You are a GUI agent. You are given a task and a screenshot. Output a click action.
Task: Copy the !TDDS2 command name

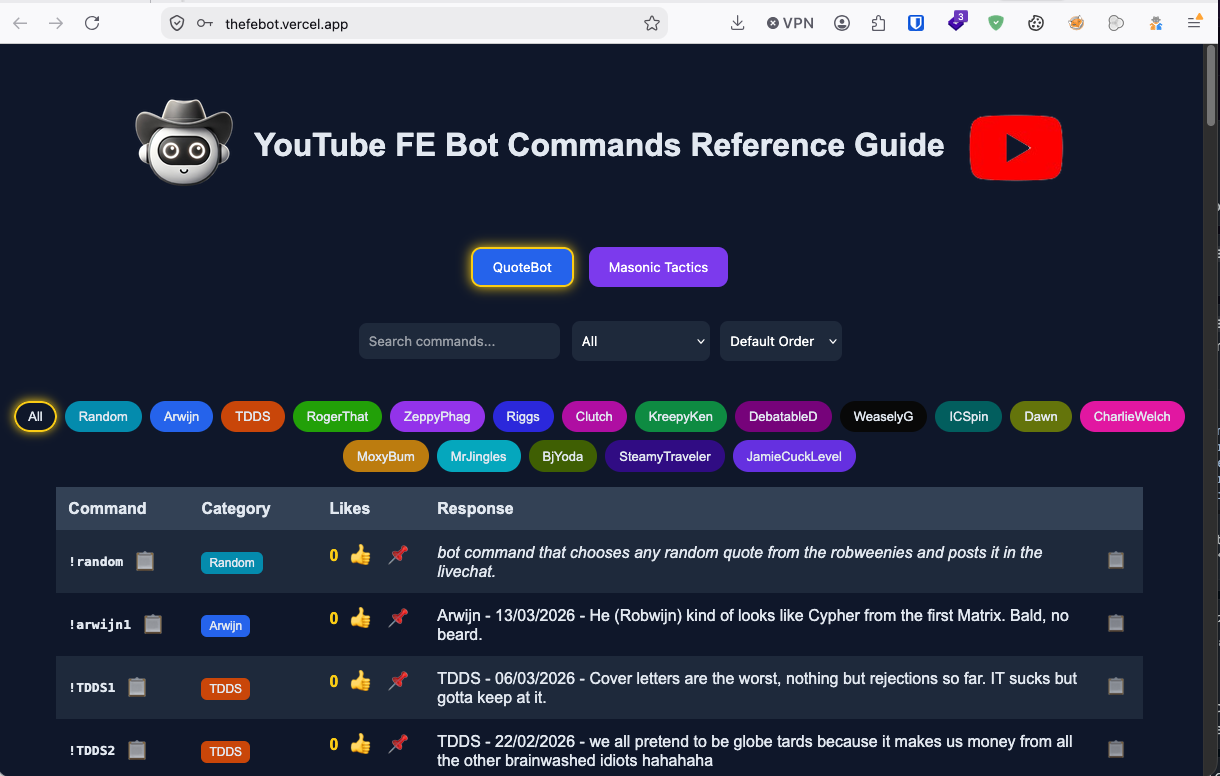click(137, 750)
